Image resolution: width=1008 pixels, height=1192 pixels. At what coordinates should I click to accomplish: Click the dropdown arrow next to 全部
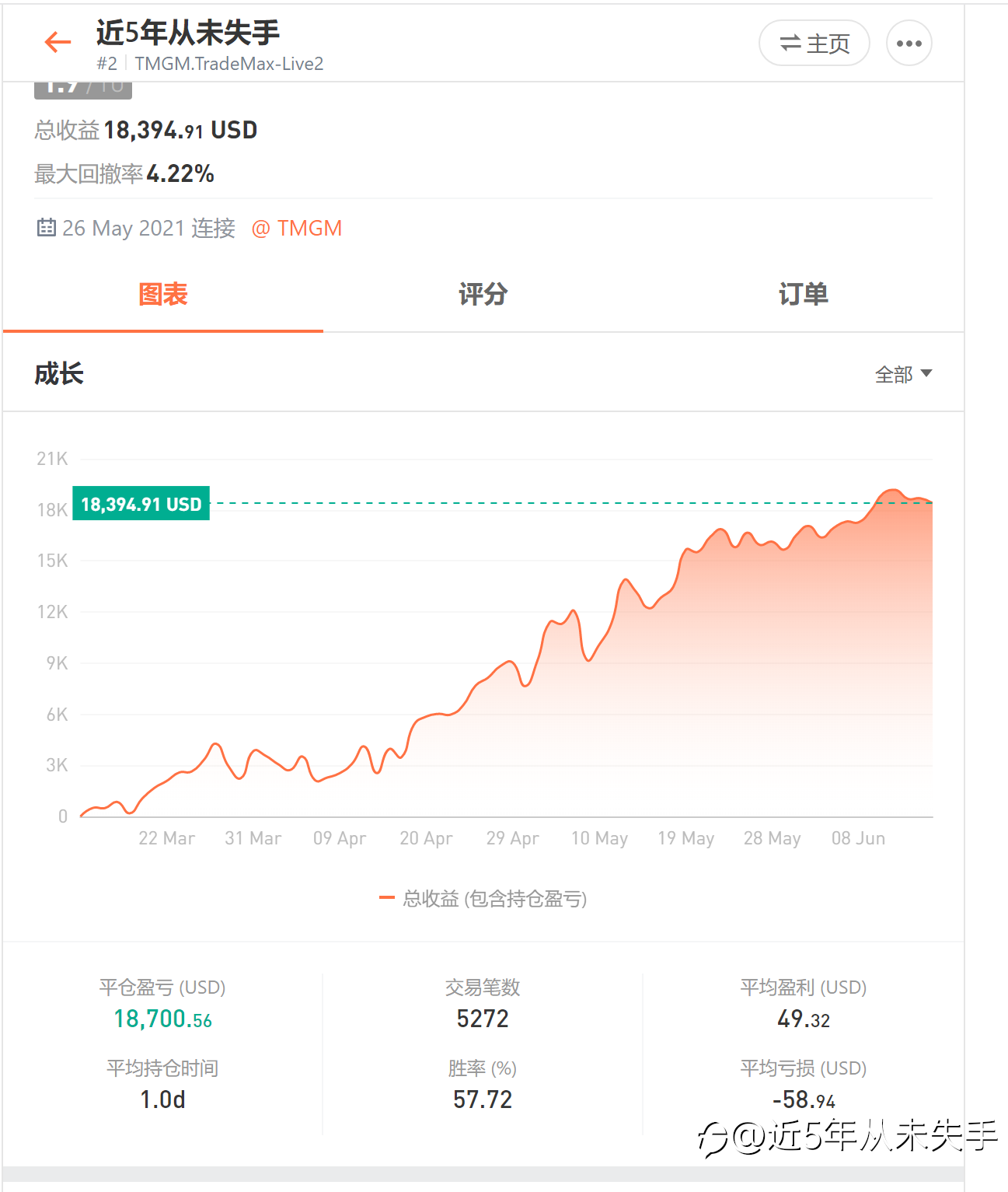tap(926, 374)
